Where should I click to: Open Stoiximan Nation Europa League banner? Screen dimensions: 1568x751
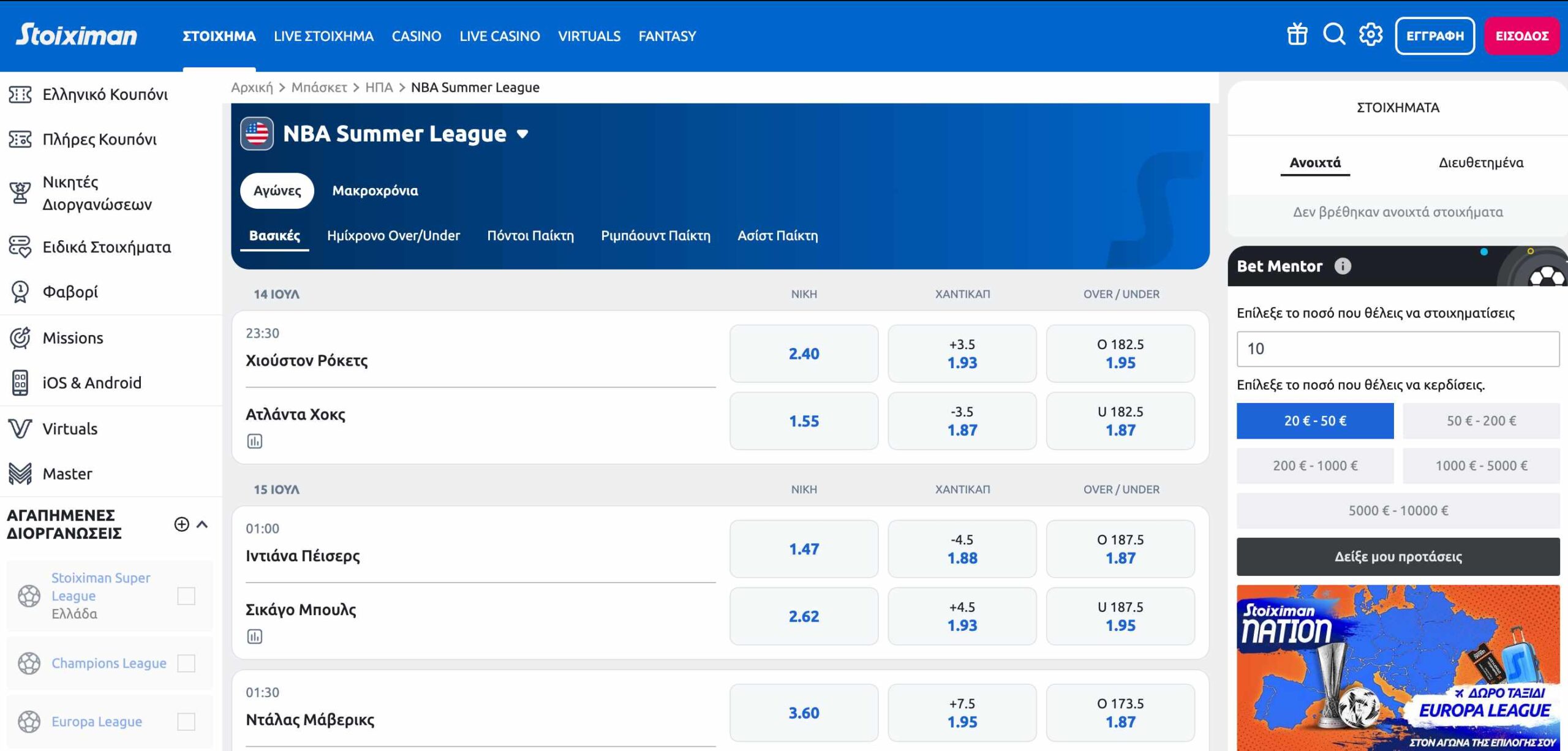pos(1398,668)
